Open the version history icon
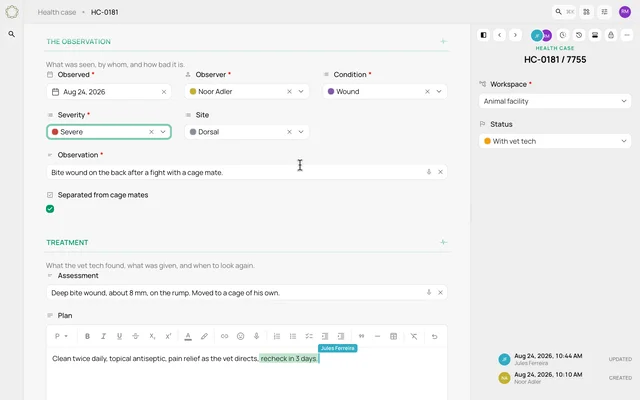640x400 pixels. [x=579, y=35]
